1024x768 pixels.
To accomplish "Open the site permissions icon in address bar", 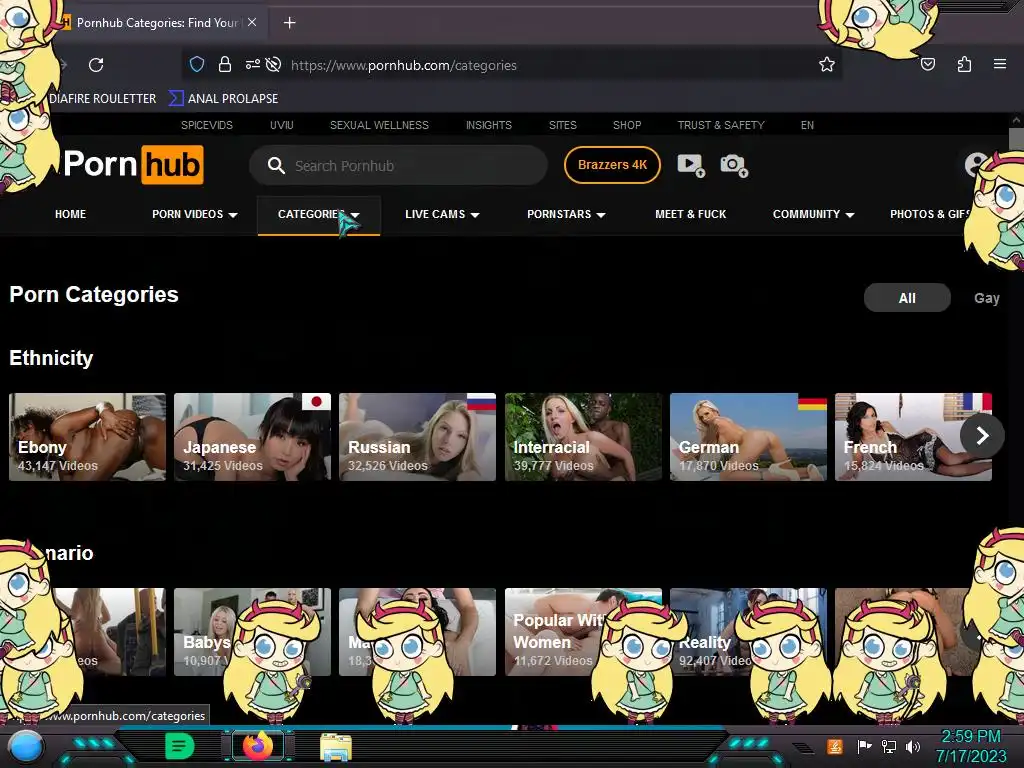I will tap(252, 64).
